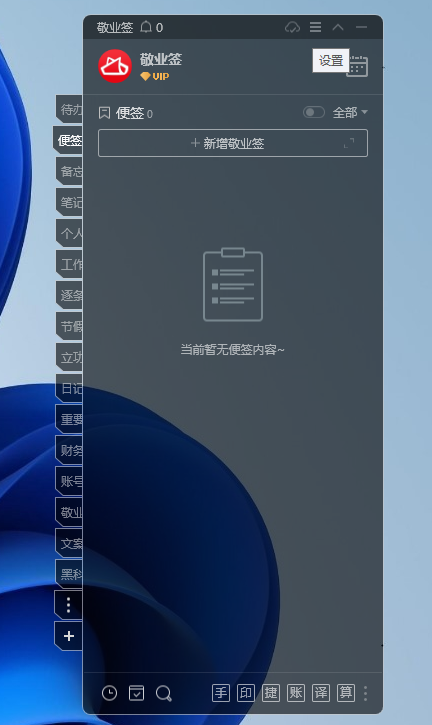
Task: Open the clock timeline icon
Action: coord(110,693)
